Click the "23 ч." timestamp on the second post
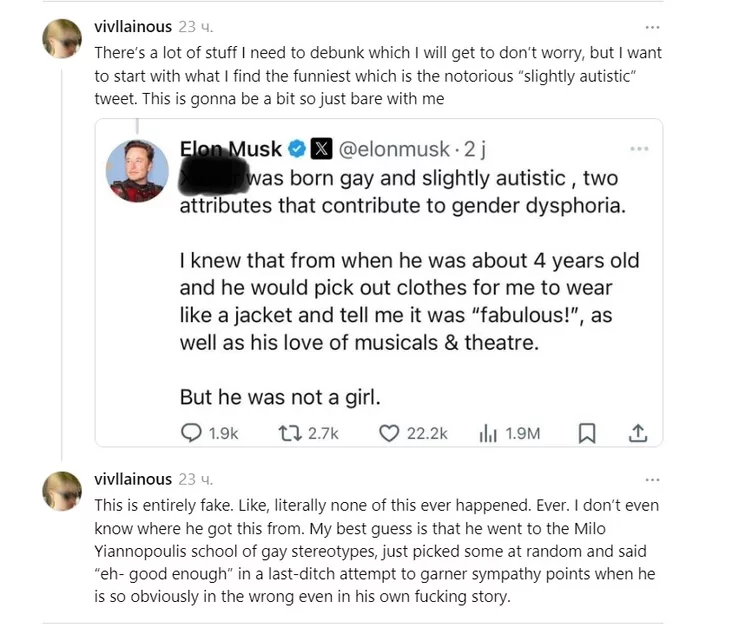 [x=196, y=480]
